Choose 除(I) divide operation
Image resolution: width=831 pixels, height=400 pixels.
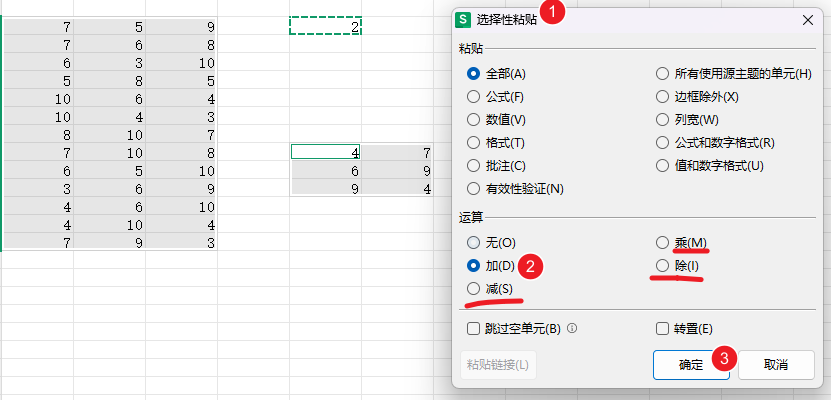[x=662, y=266]
